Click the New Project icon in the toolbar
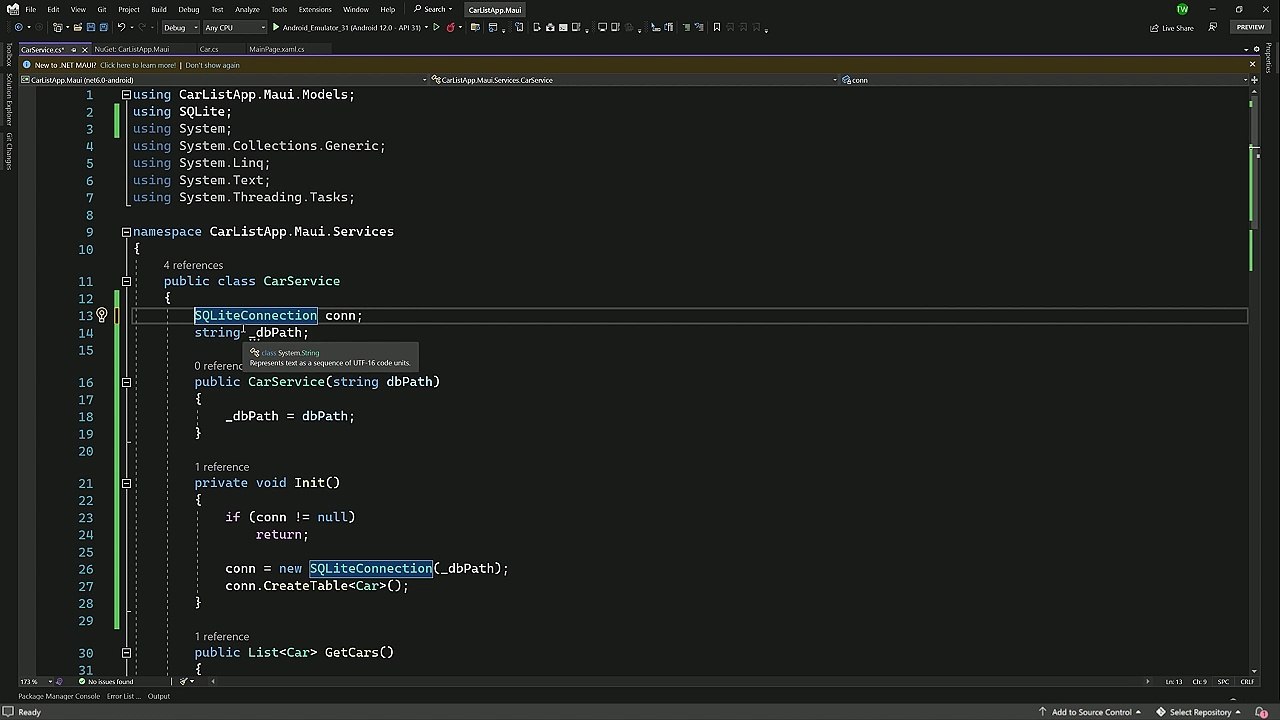Screen dimensions: 1280x720 coord(58,27)
